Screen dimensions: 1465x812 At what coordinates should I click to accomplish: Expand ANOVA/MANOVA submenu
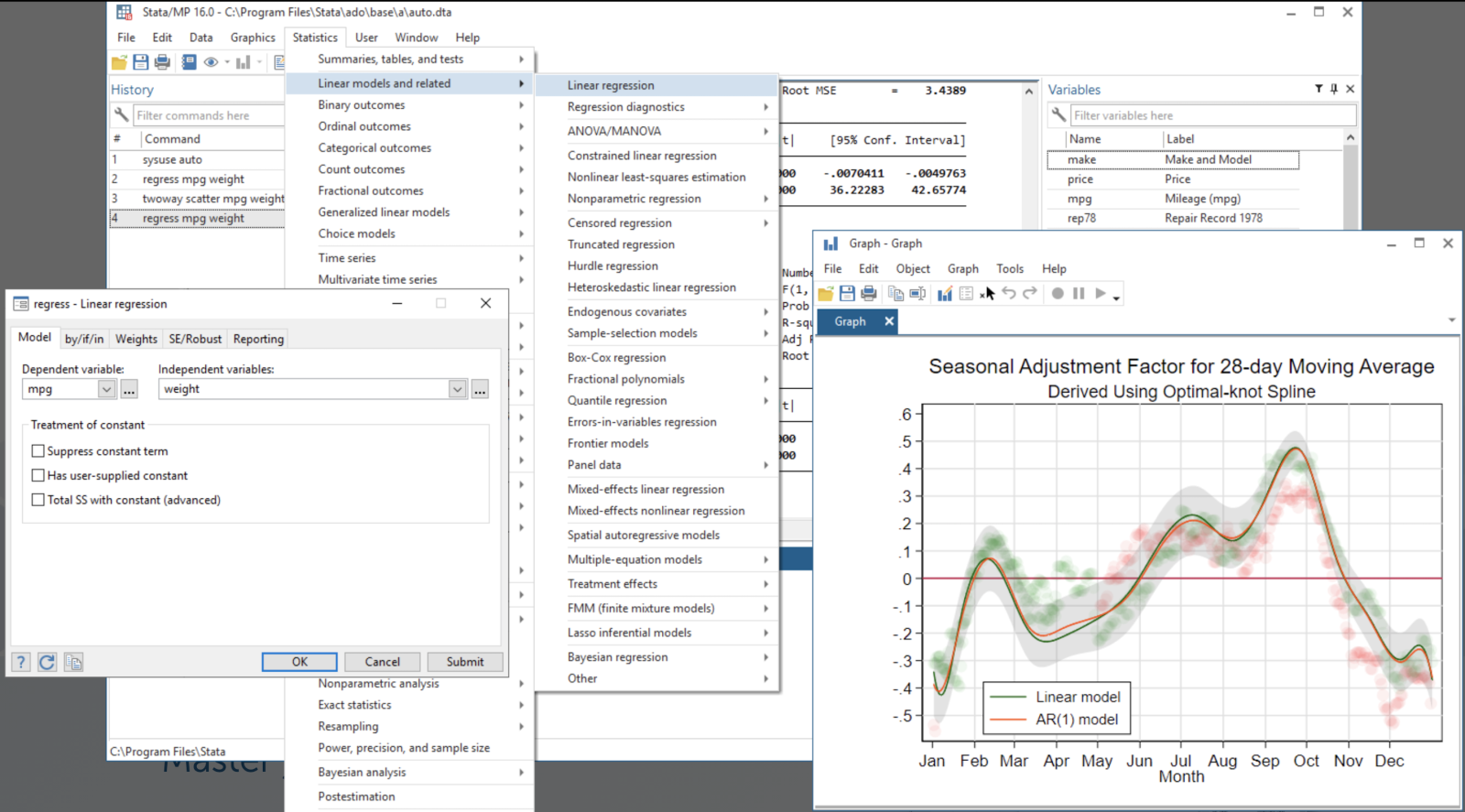coord(656,131)
